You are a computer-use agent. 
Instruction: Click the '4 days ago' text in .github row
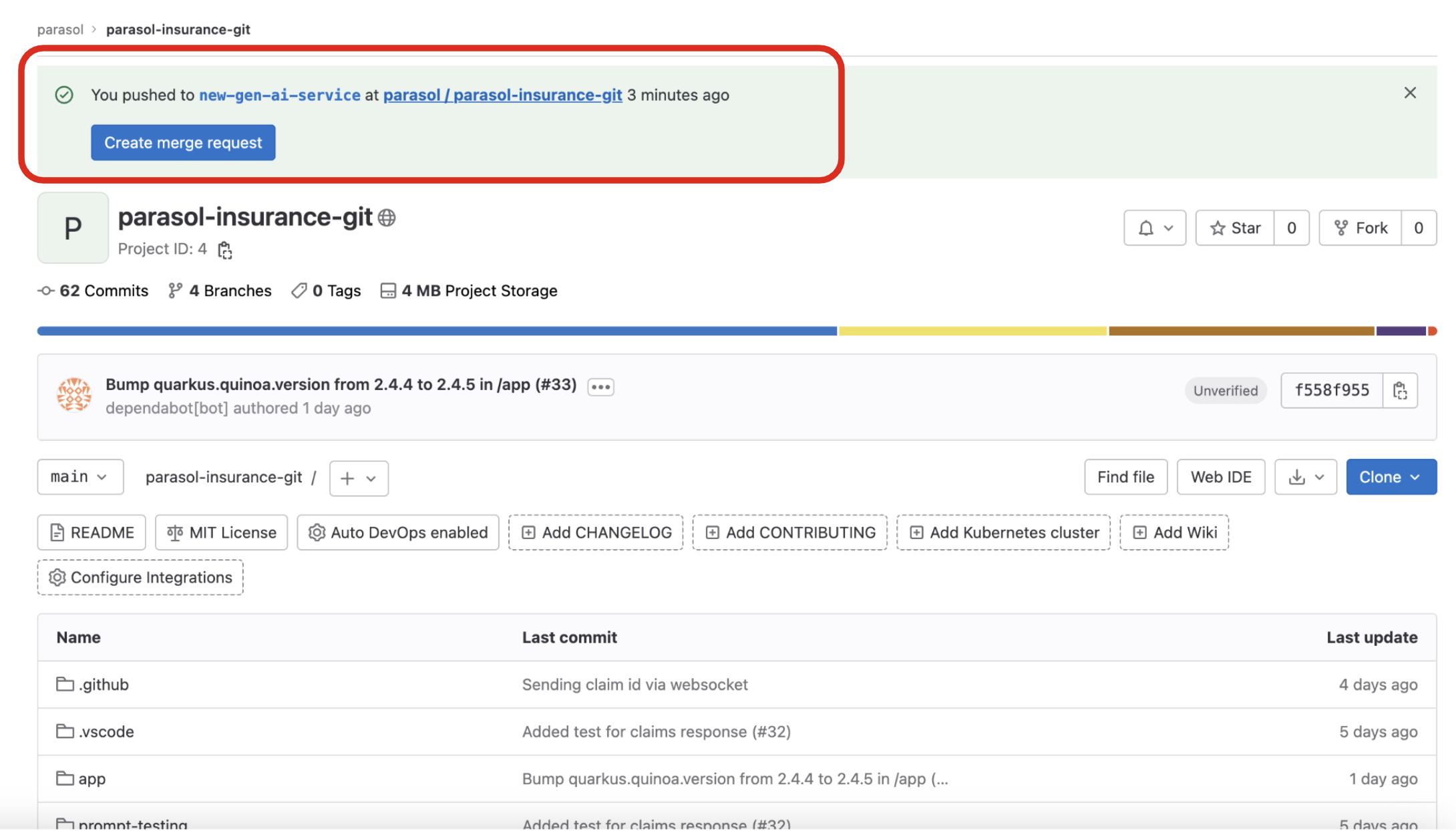[x=1378, y=685]
